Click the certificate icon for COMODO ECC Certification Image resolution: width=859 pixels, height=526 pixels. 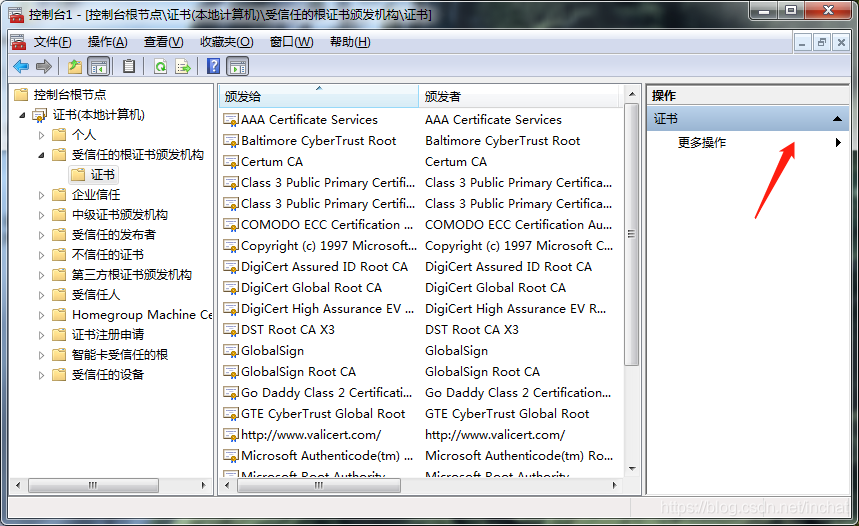coord(231,225)
